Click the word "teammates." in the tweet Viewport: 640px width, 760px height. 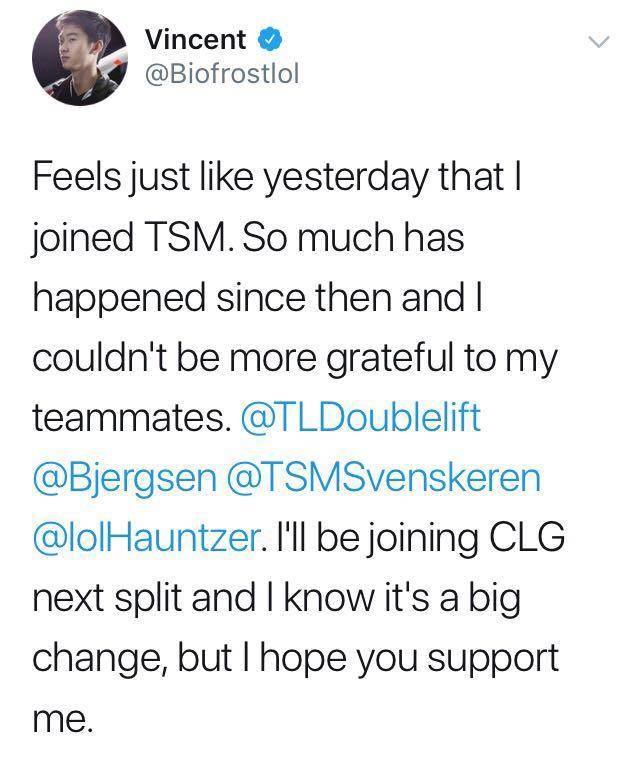(125, 418)
